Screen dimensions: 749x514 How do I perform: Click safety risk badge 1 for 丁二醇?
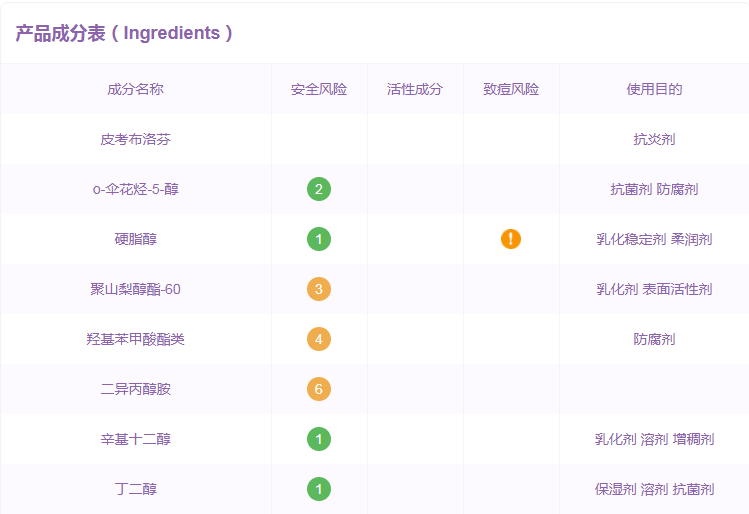[319, 489]
